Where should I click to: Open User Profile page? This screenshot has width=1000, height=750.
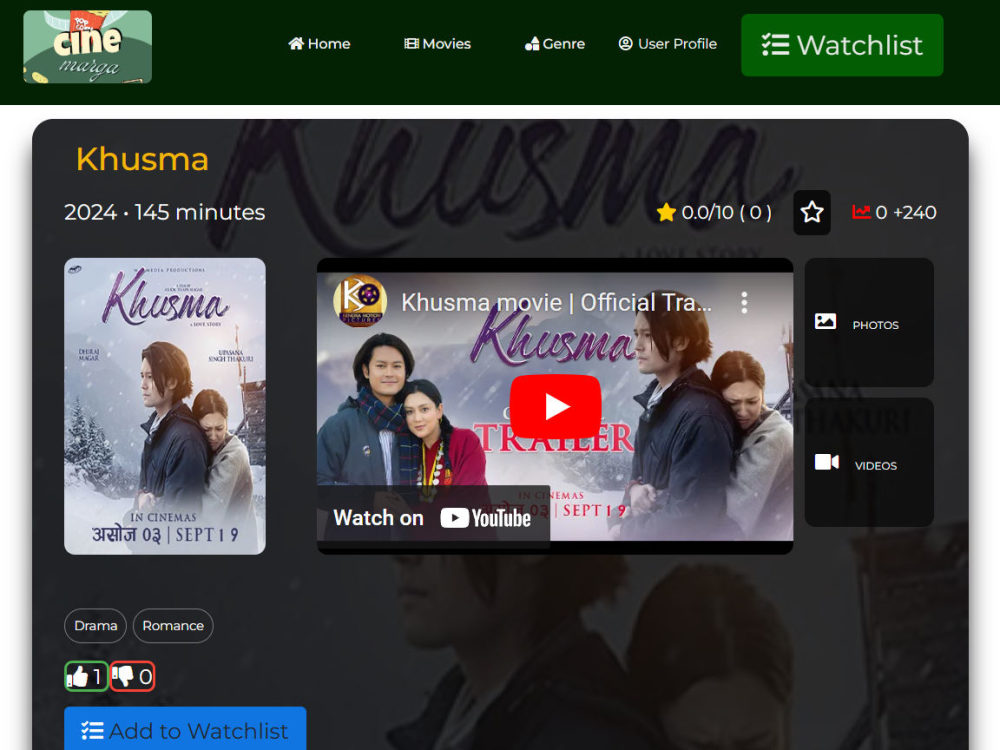click(668, 43)
